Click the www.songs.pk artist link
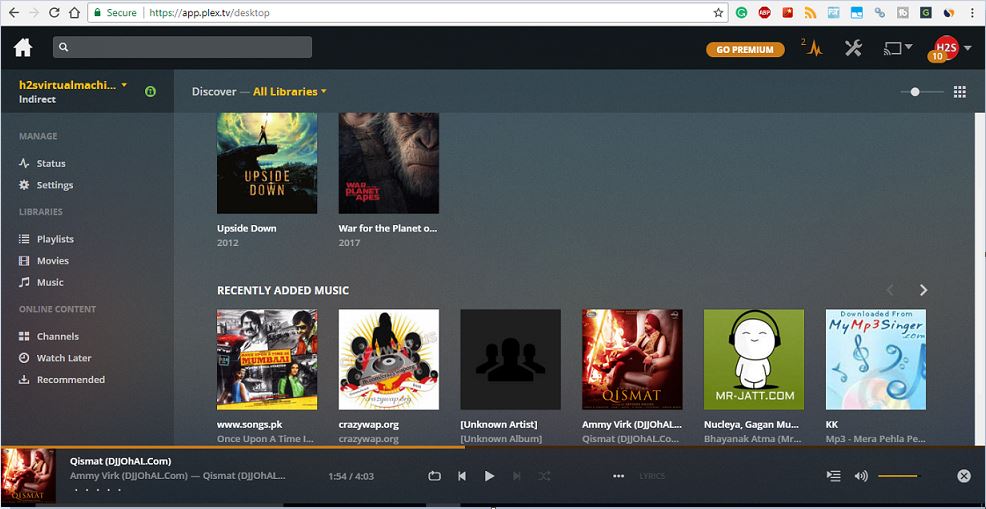986x509 pixels. [x=249, y=425]
